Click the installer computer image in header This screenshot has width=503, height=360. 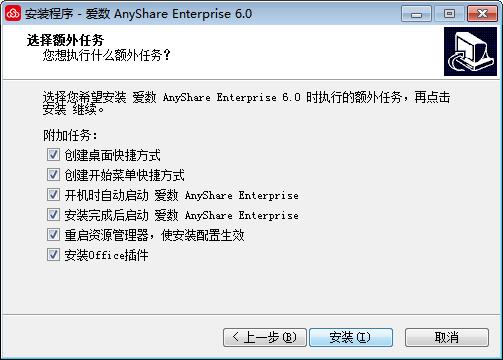pos(470,52)
